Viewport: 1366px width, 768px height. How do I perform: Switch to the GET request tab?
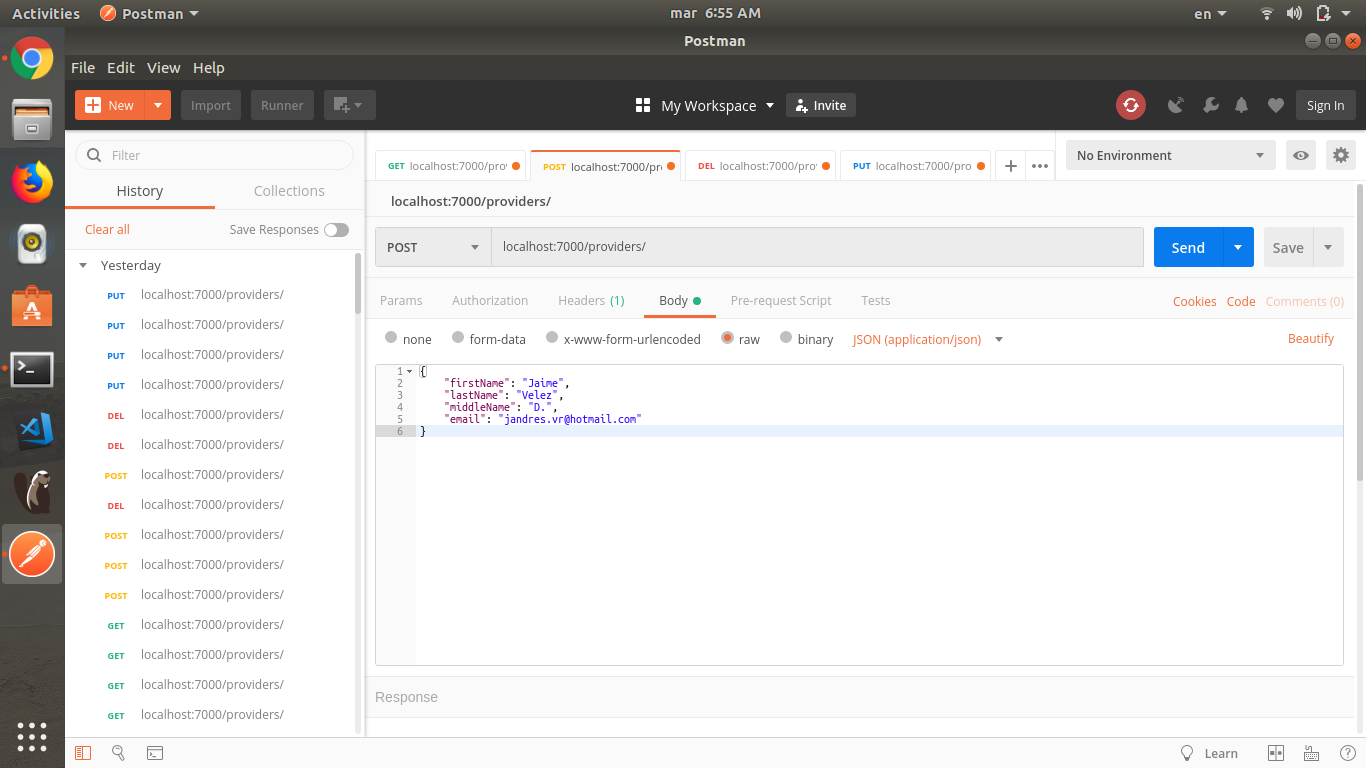click(x=451, y=166)
